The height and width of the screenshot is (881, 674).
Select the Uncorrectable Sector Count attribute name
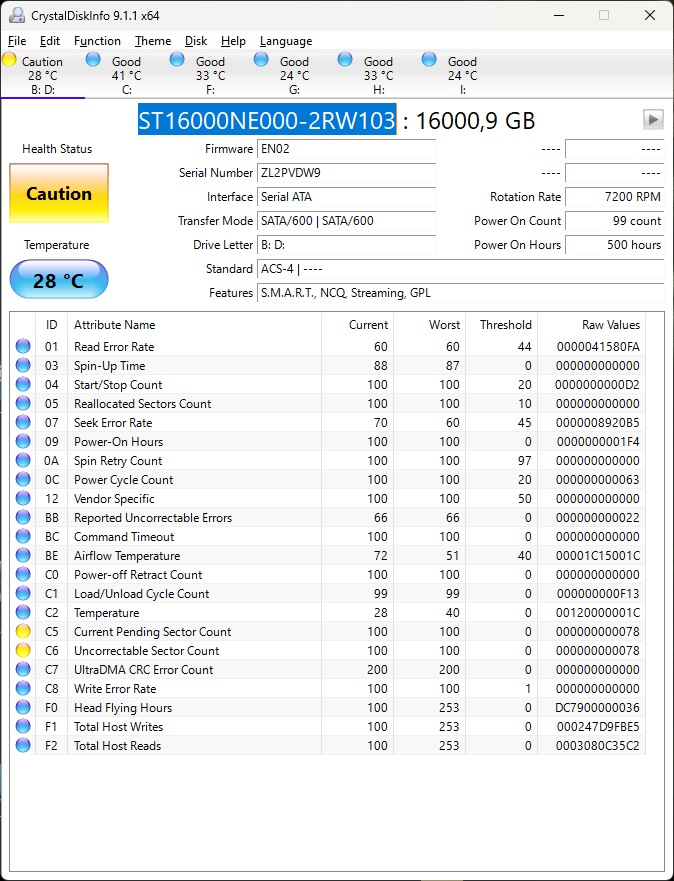(x=147, y=651)
